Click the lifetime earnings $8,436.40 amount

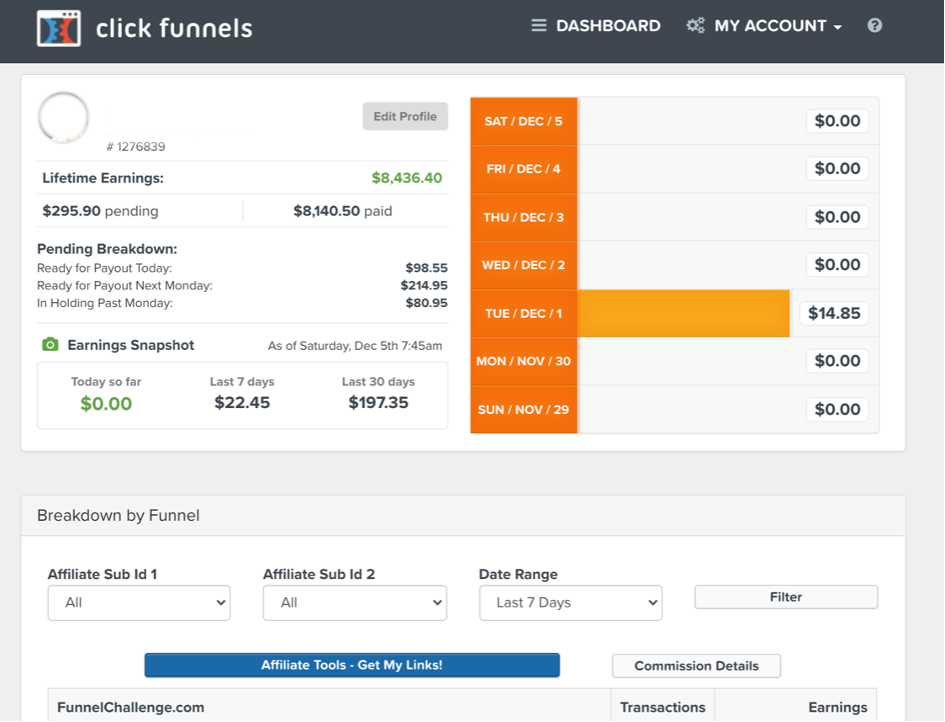click(x=407, y=178)
